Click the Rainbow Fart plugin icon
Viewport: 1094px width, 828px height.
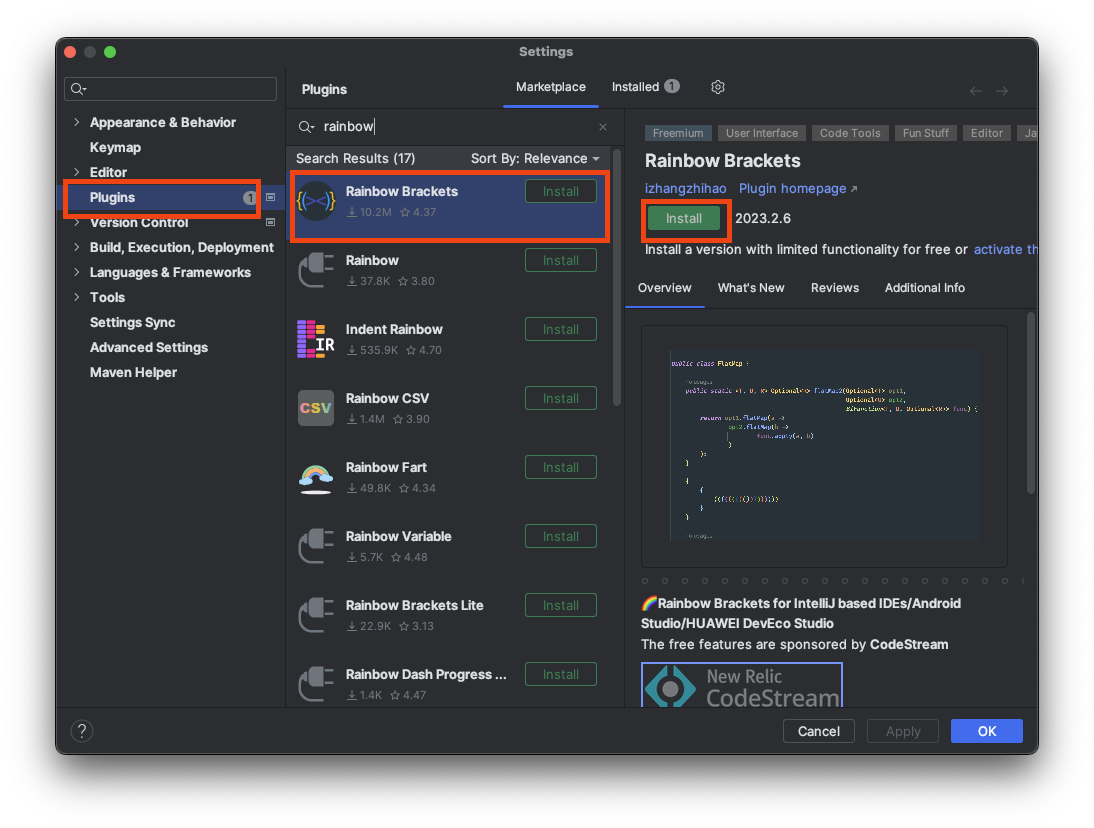point(316,478)
